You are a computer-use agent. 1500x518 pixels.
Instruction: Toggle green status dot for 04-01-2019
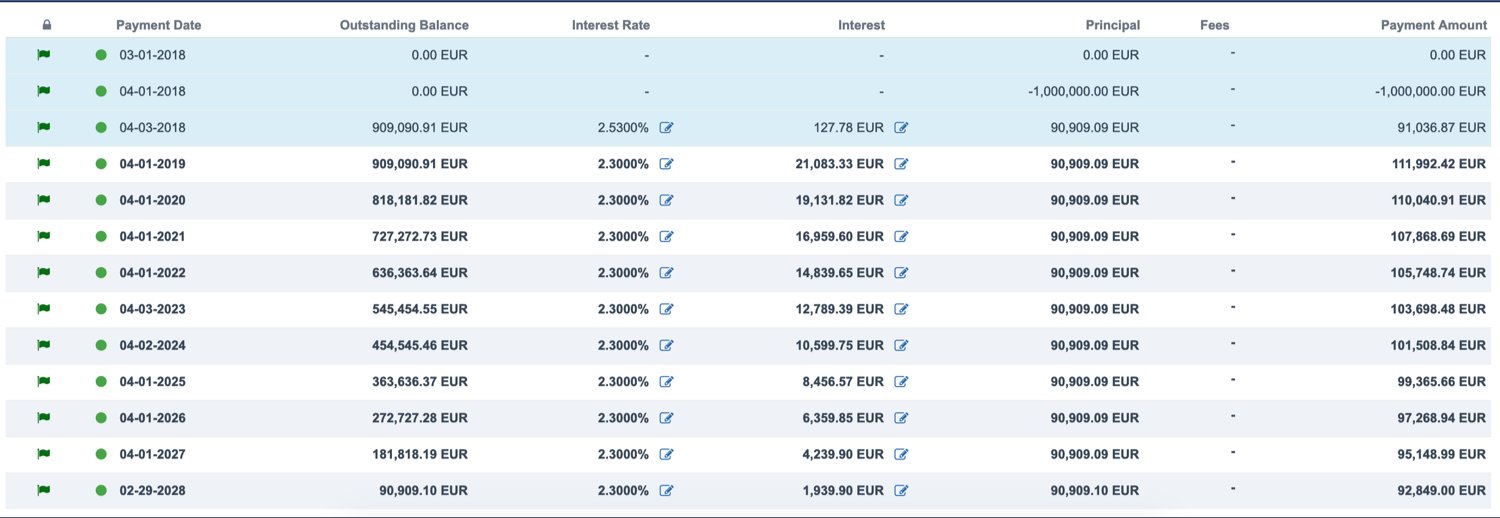coord(101,164)
